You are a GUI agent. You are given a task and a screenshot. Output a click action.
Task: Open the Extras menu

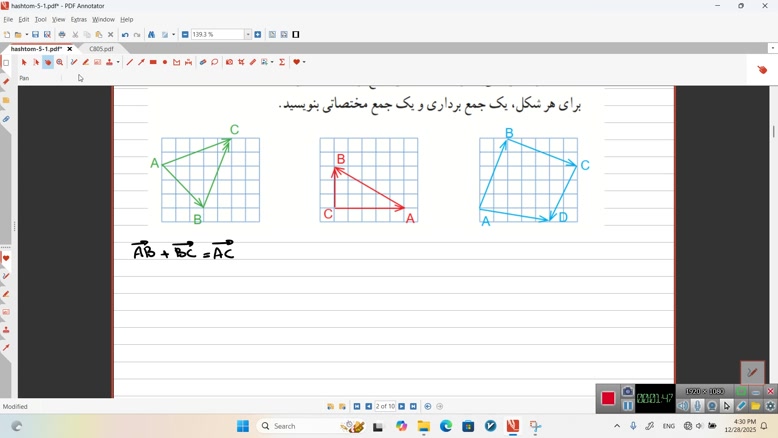[78, 19]
